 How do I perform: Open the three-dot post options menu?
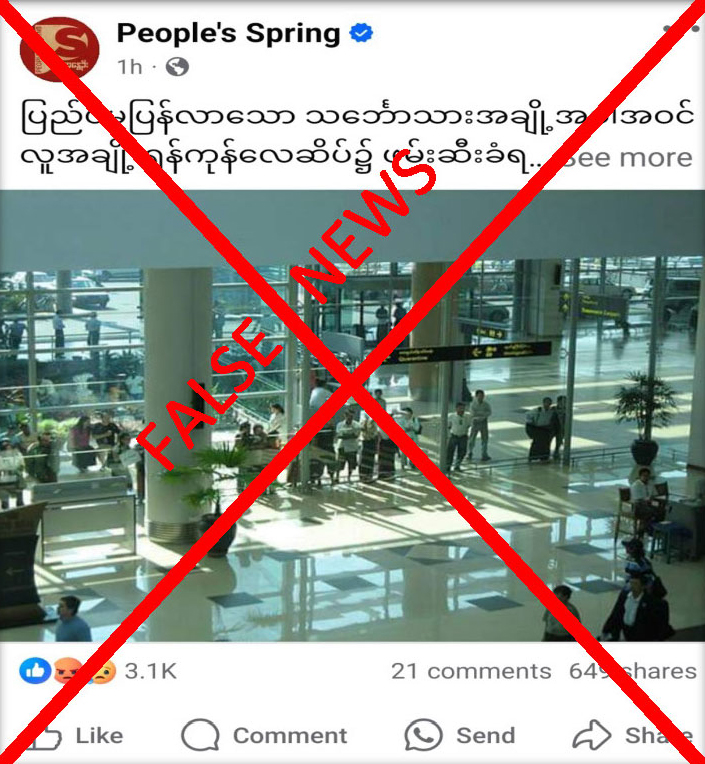(681, 28)
